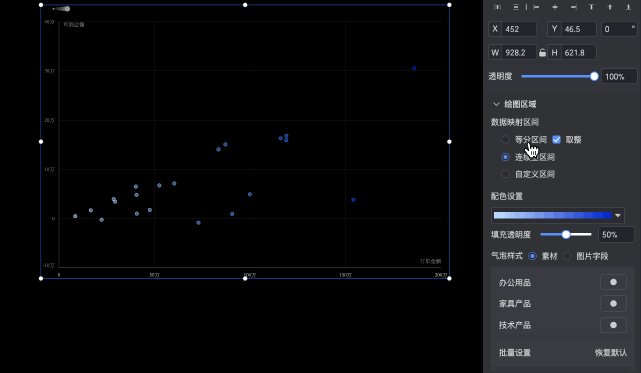Click the 透明度 opacity slider handle
This screenshot has height=373, width=641.
[594, 76]
